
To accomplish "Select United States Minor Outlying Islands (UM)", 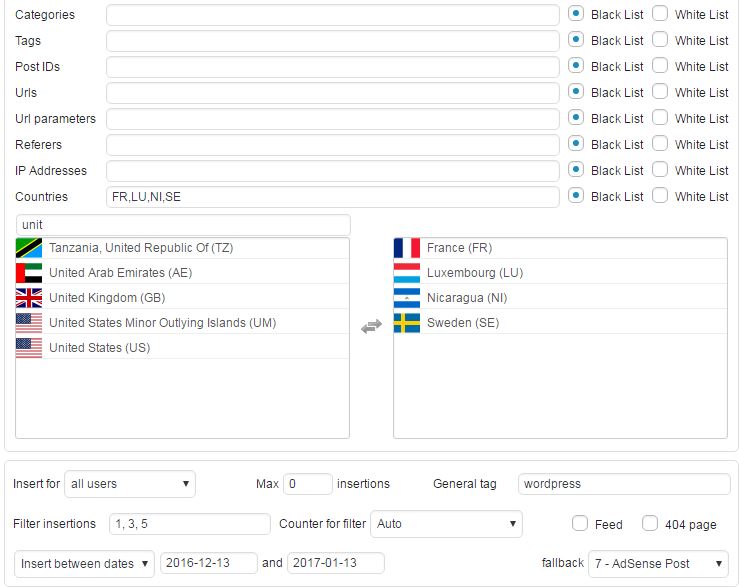I will click(x=182, y=323).
